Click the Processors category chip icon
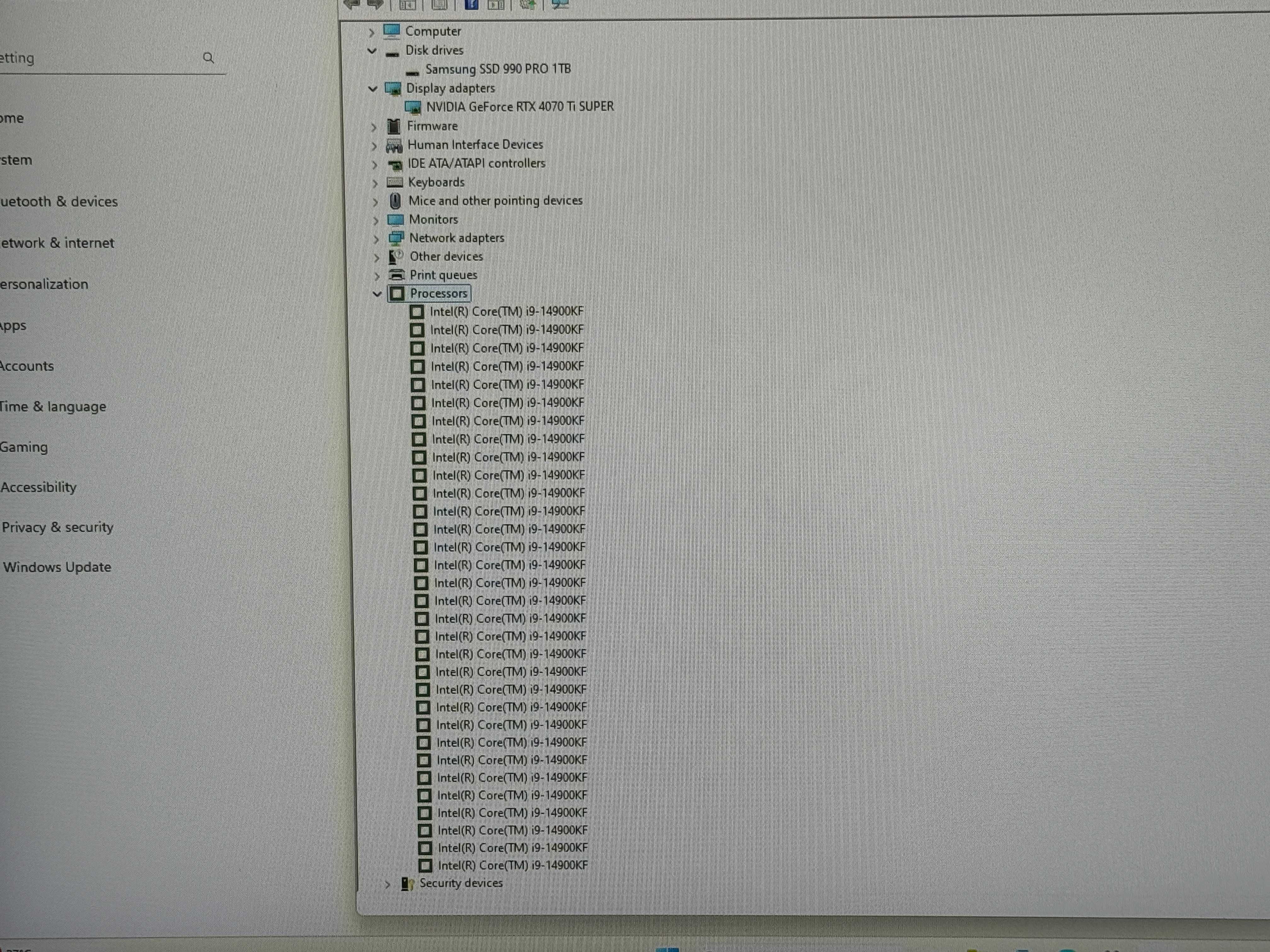The width and height of the screenshot is (1270, 952). click(x=397, y=293)
